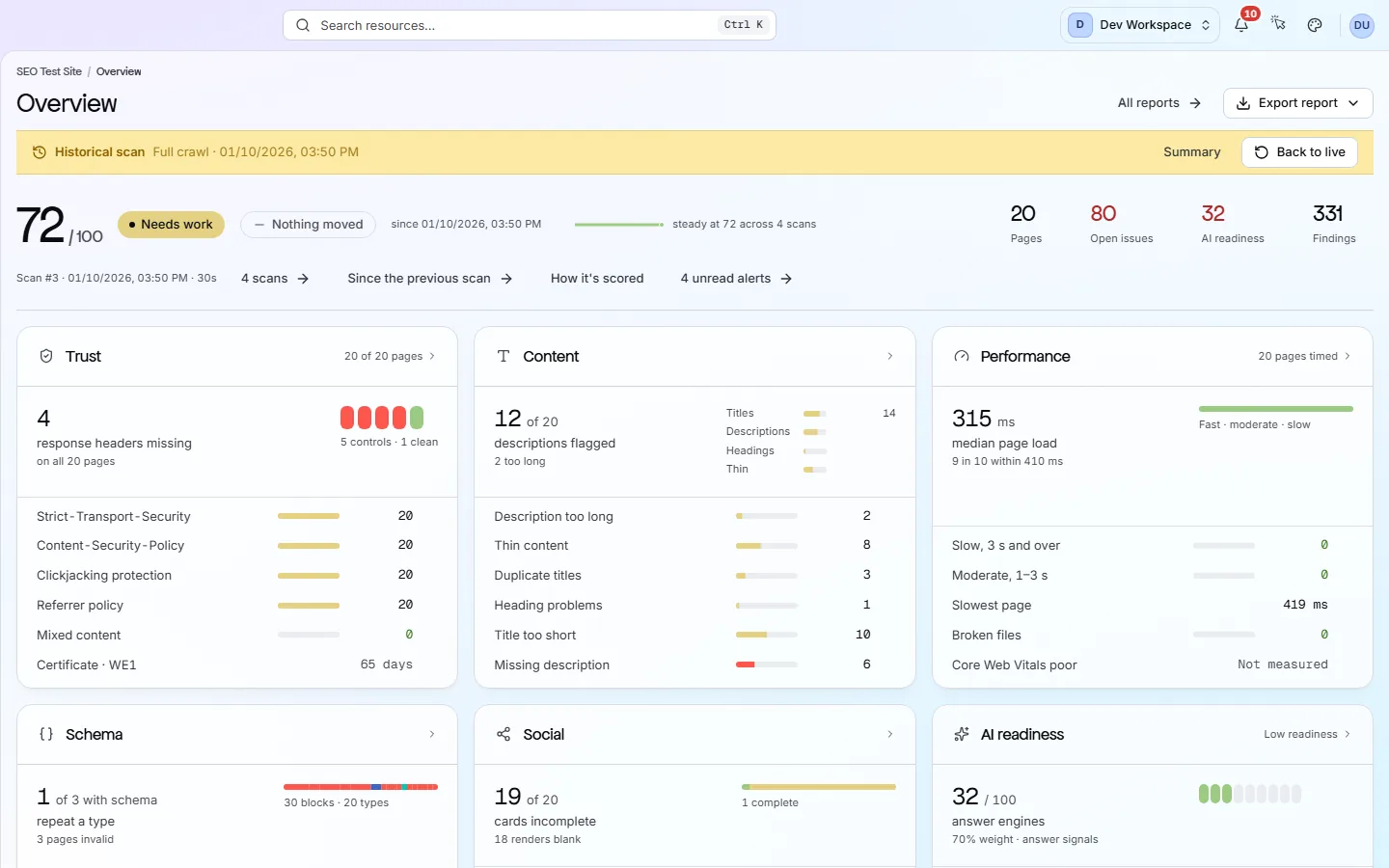This screenshot has width=1389, height=868.
Task: Click the AI readiness segmented score bar
Action: (1250, 794)
